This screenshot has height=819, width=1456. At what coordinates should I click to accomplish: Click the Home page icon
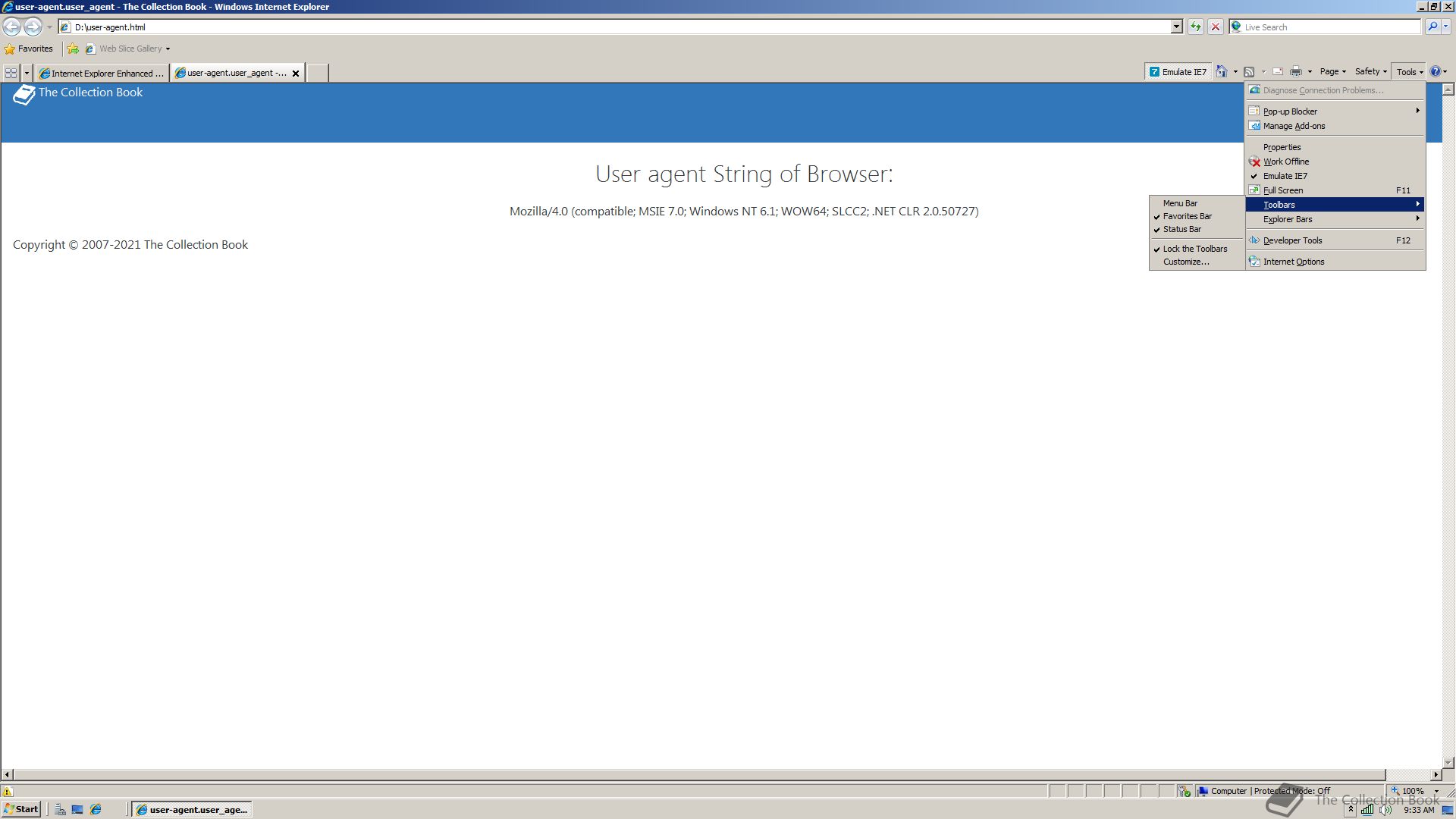[1221, 71]
